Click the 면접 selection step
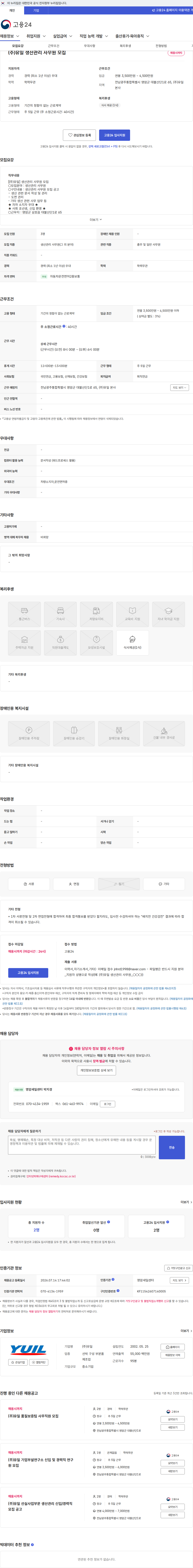Image resolution: width=193 pixels, height=1568 pixels. click(74, 884)
